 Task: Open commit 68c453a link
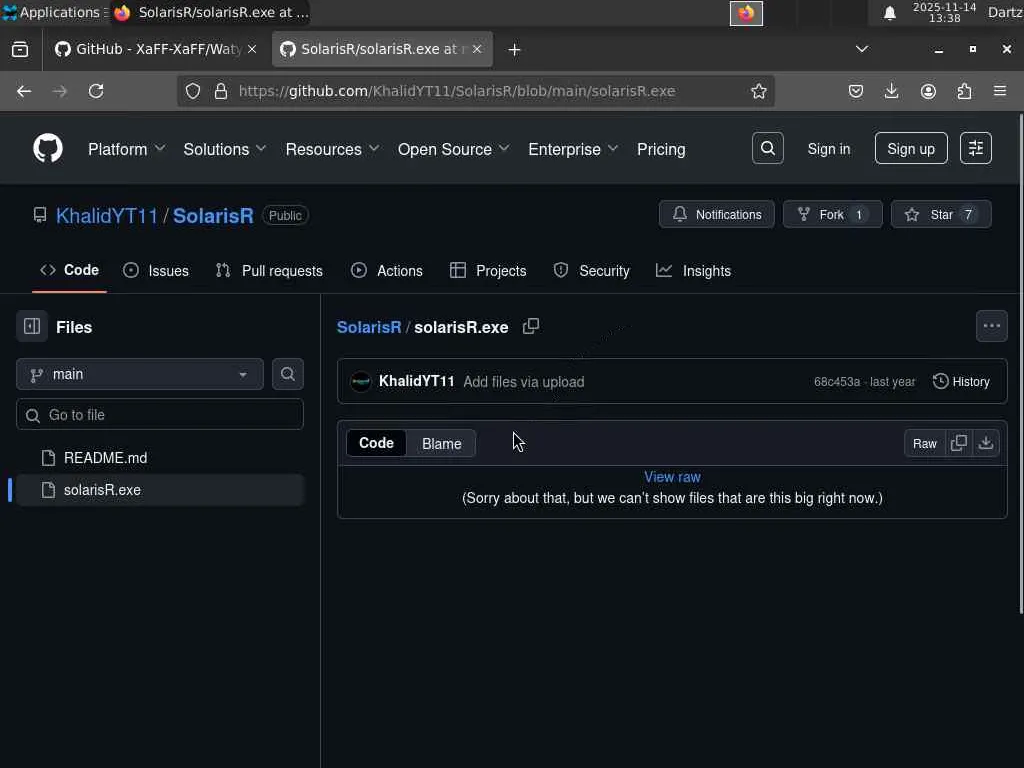tap(837, 382)
